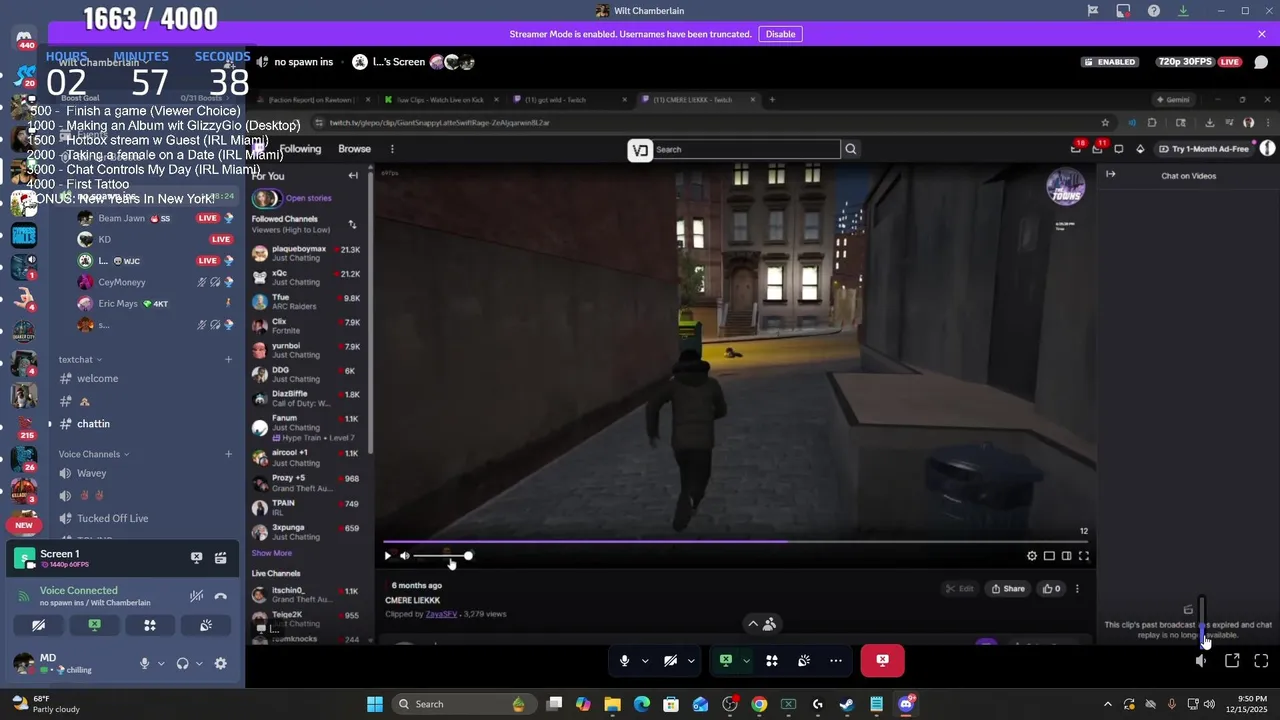The width and height of the screenshot is (1280, 720).
Task: Collapse the Twitch For You sidebar
Action: pos(353,176)
